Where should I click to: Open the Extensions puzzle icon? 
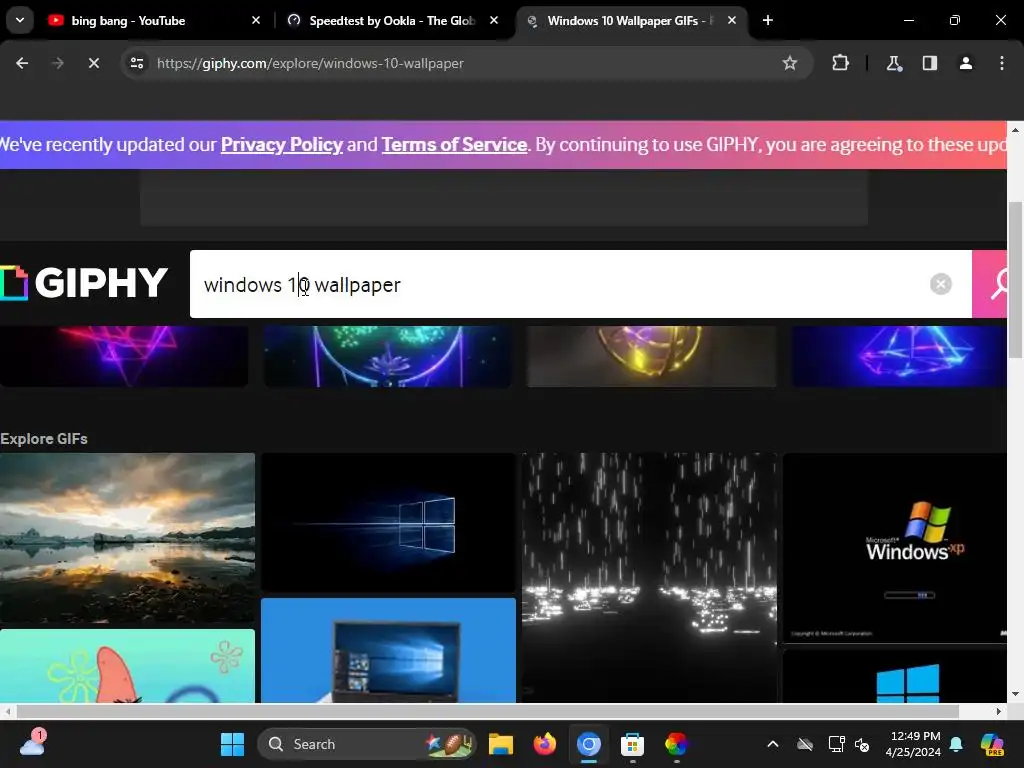click(840, 63)
